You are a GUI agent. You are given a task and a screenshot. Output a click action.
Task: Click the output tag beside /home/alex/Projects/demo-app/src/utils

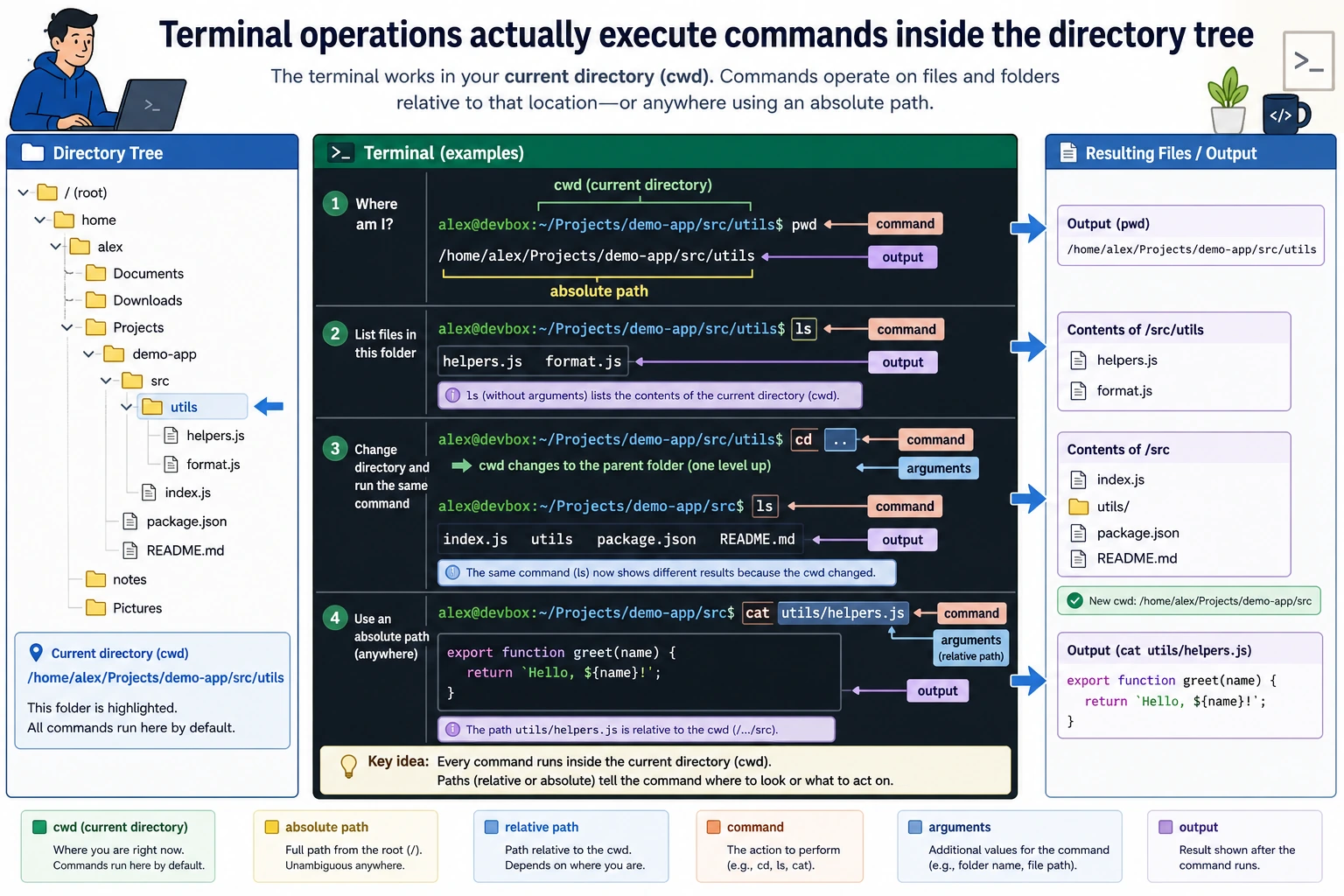pos(902,257)
